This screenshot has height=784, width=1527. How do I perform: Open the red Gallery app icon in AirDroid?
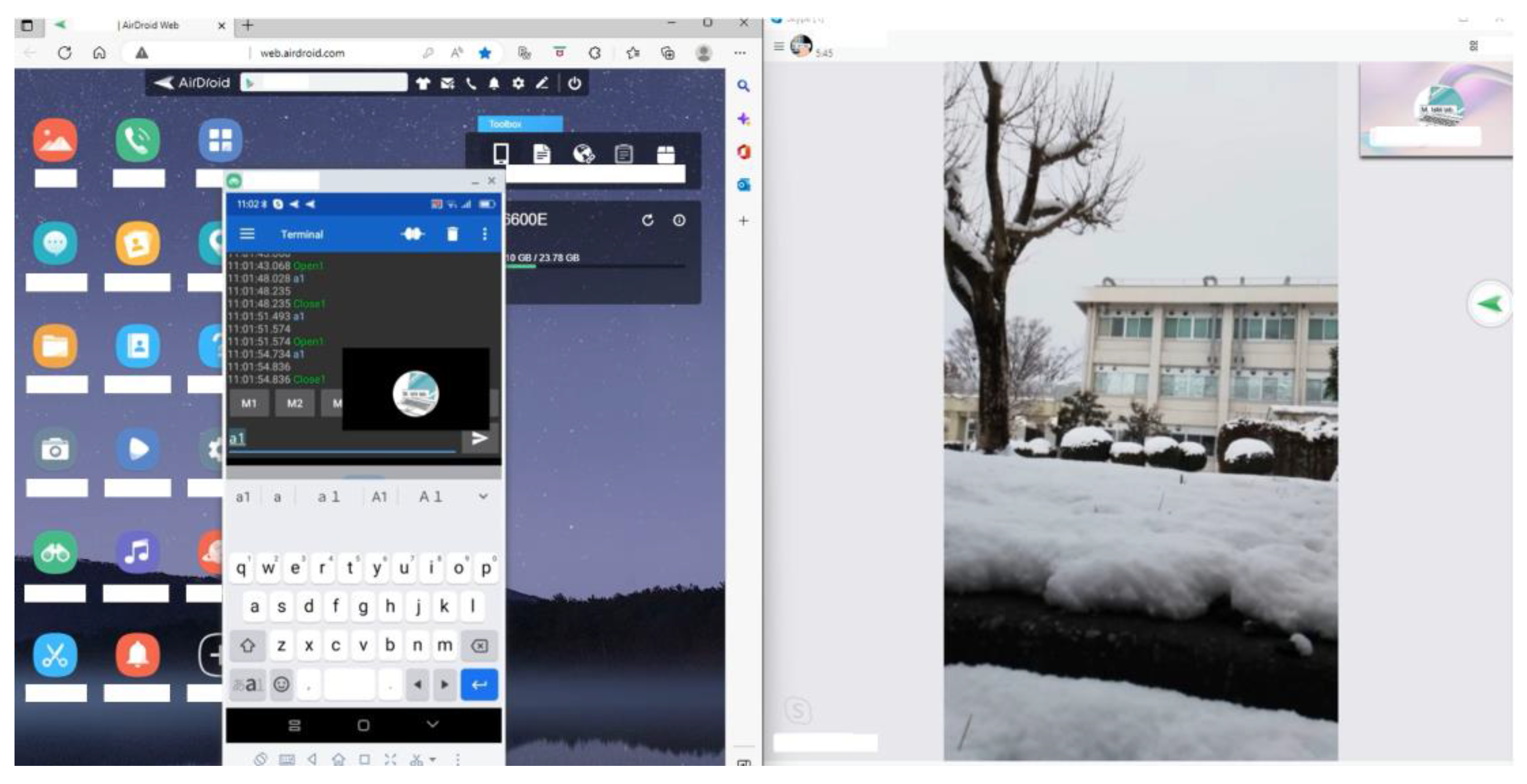55,141
